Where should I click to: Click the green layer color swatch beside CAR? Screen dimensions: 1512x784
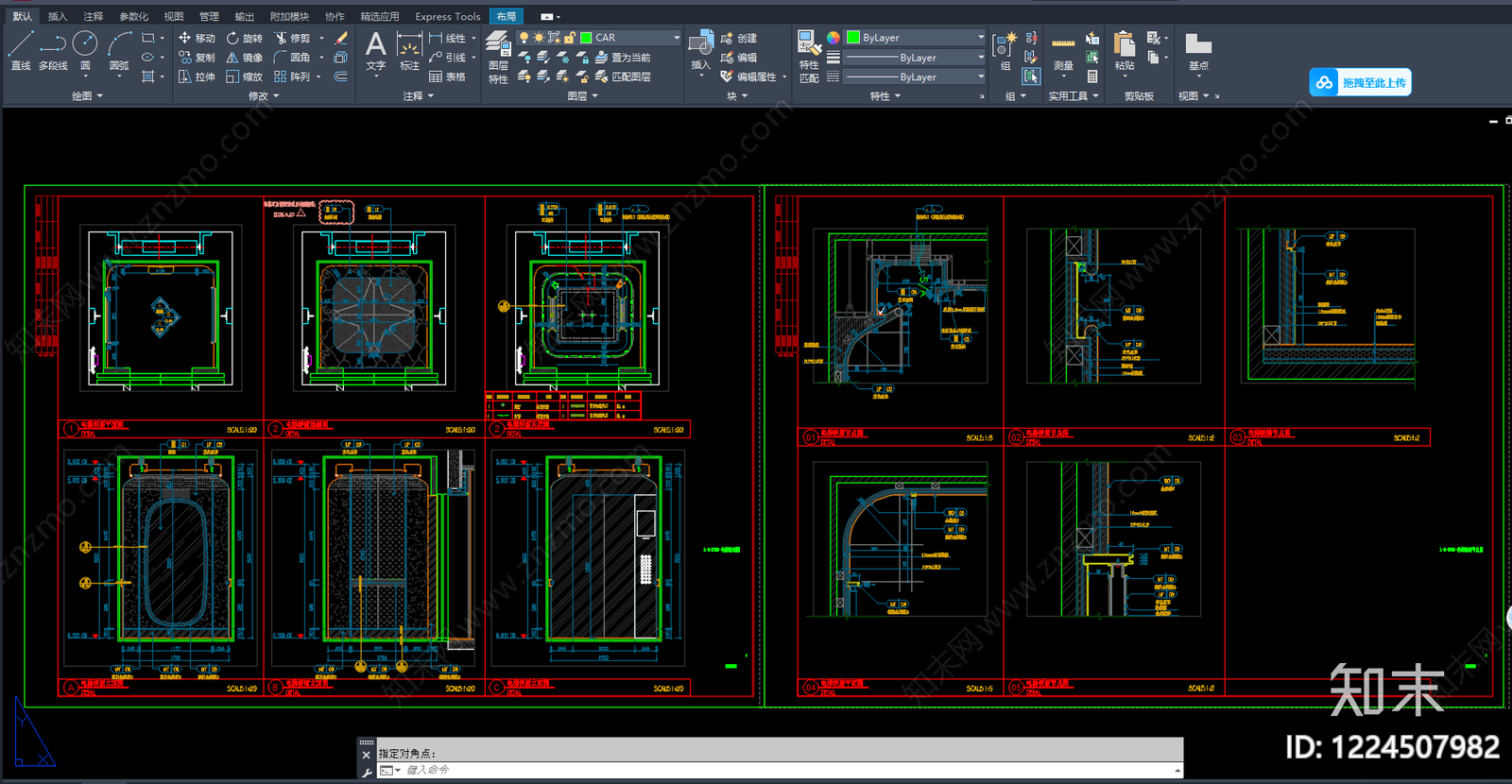point(586,38)
